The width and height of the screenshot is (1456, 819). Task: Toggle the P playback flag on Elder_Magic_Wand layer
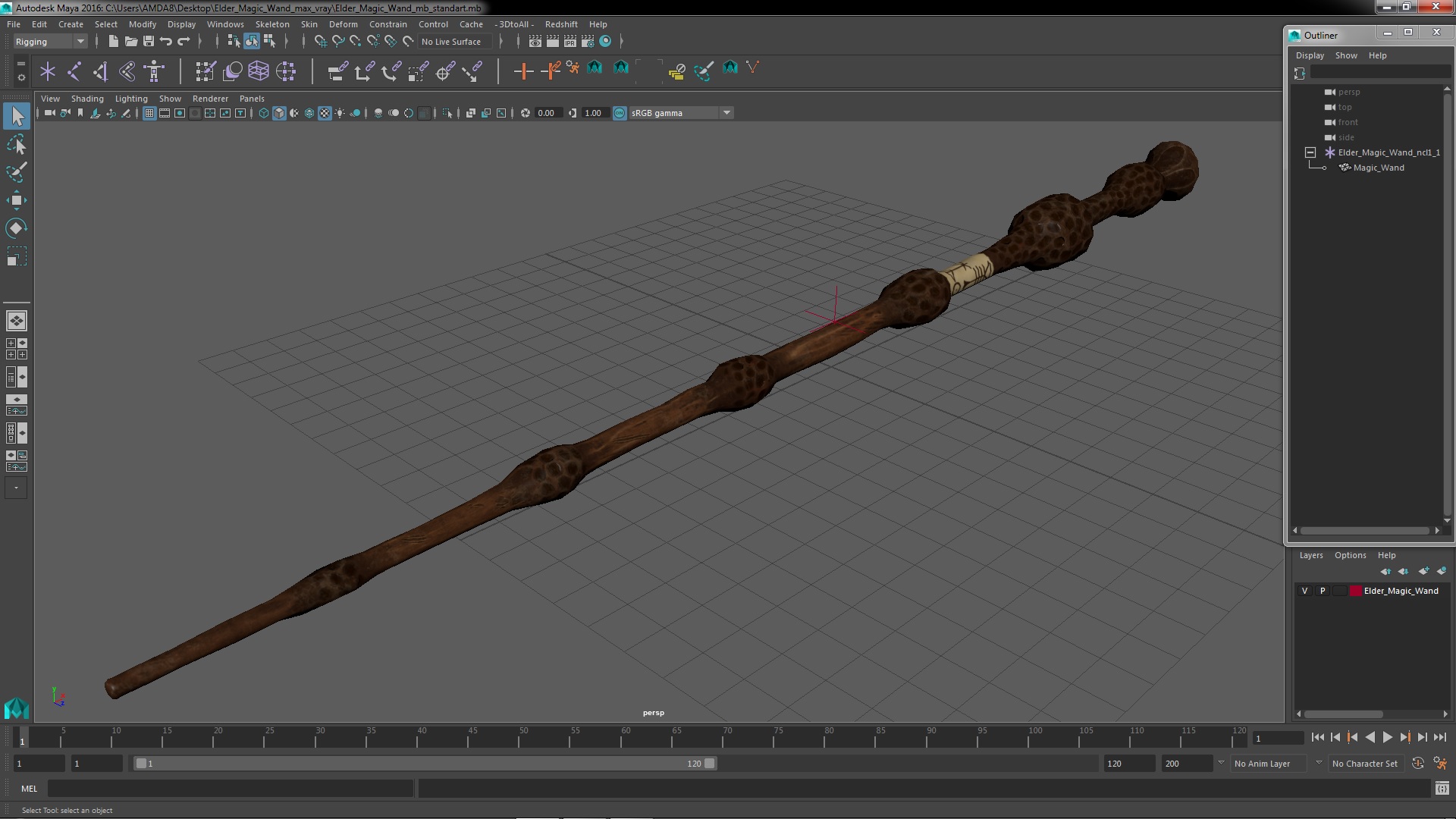point(1323,591)
